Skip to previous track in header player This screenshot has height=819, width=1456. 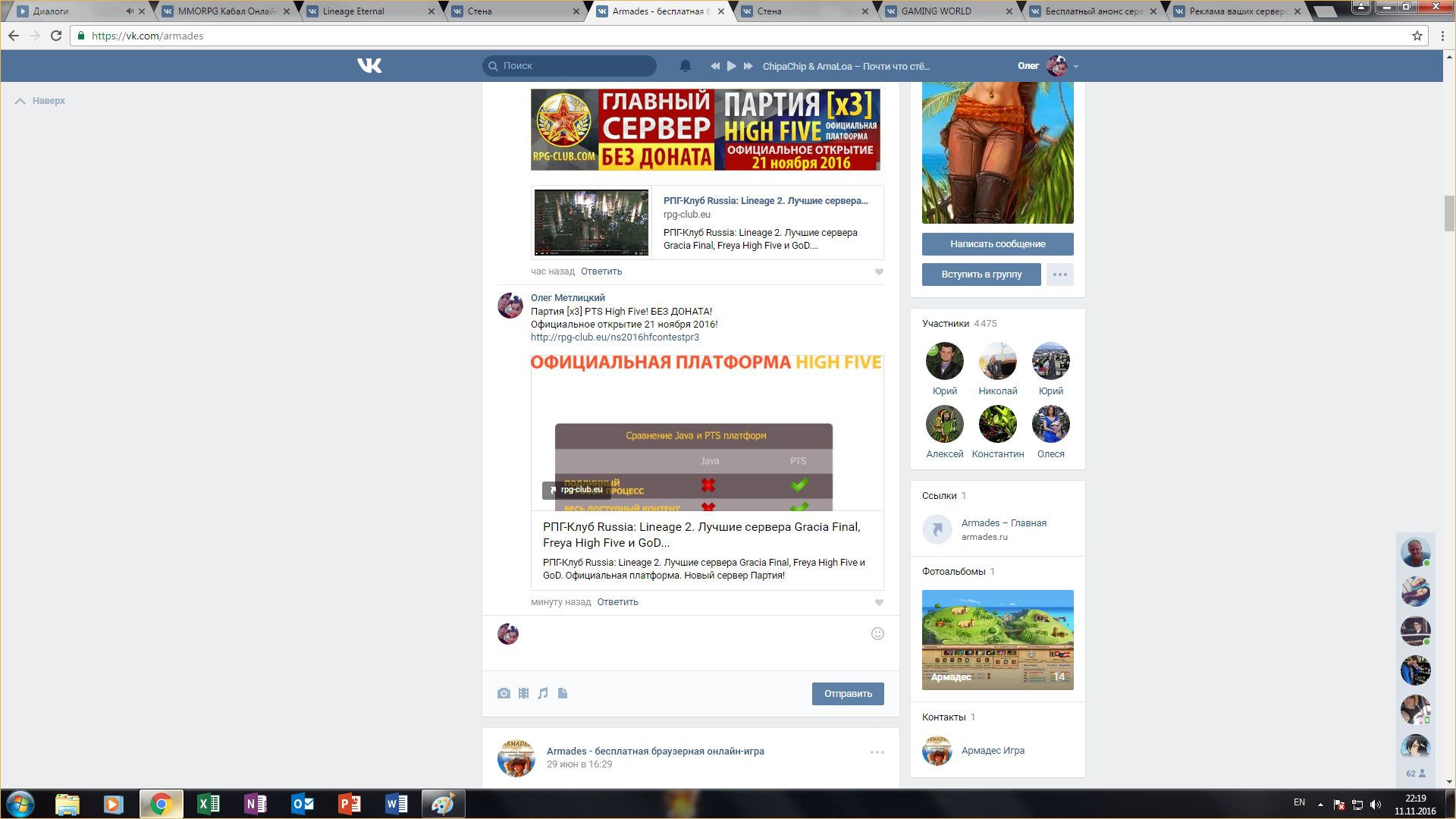[x=714, y=66]
